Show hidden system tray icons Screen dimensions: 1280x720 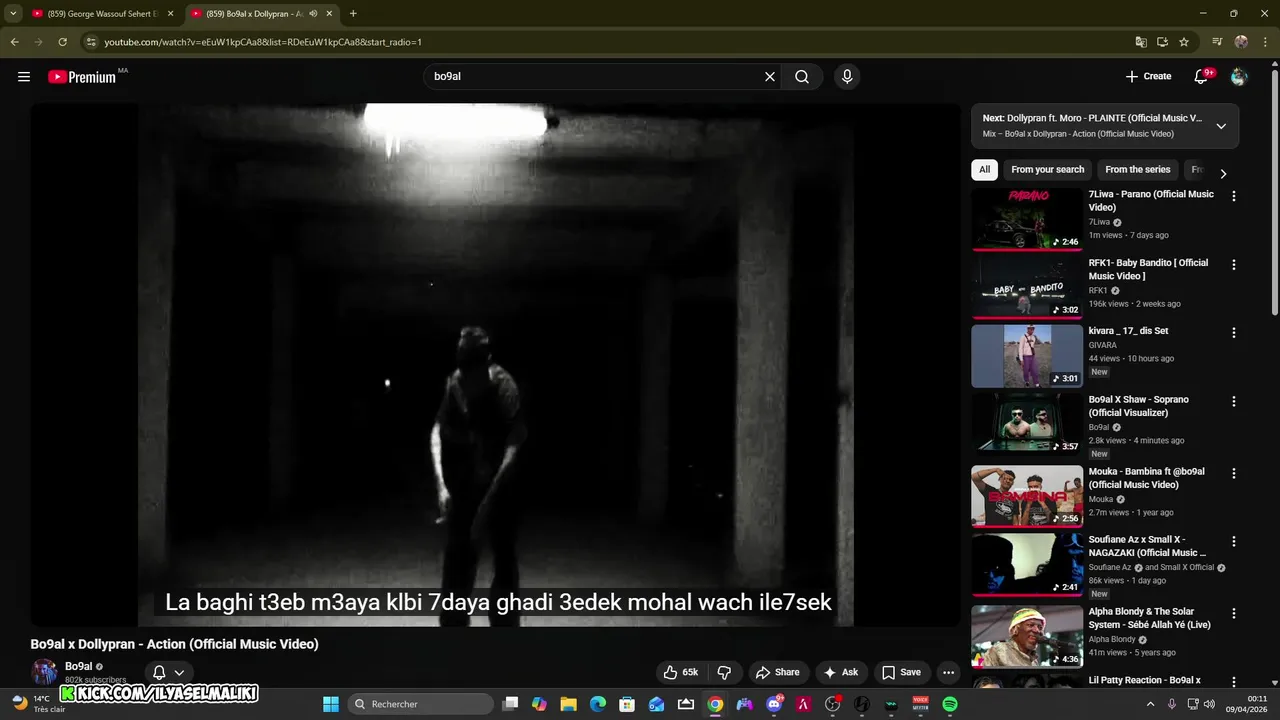(1150, 704)
